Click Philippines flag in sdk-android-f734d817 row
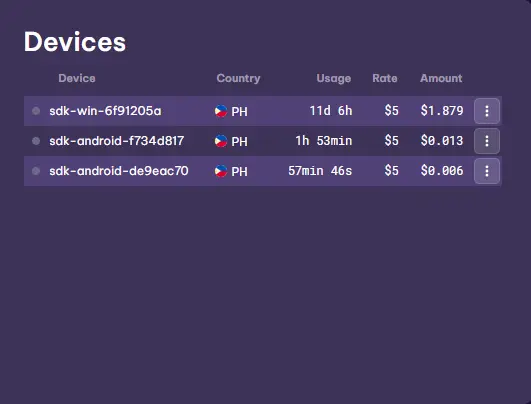Viewport: 531px width, 404px height. (x=221, y=141)
